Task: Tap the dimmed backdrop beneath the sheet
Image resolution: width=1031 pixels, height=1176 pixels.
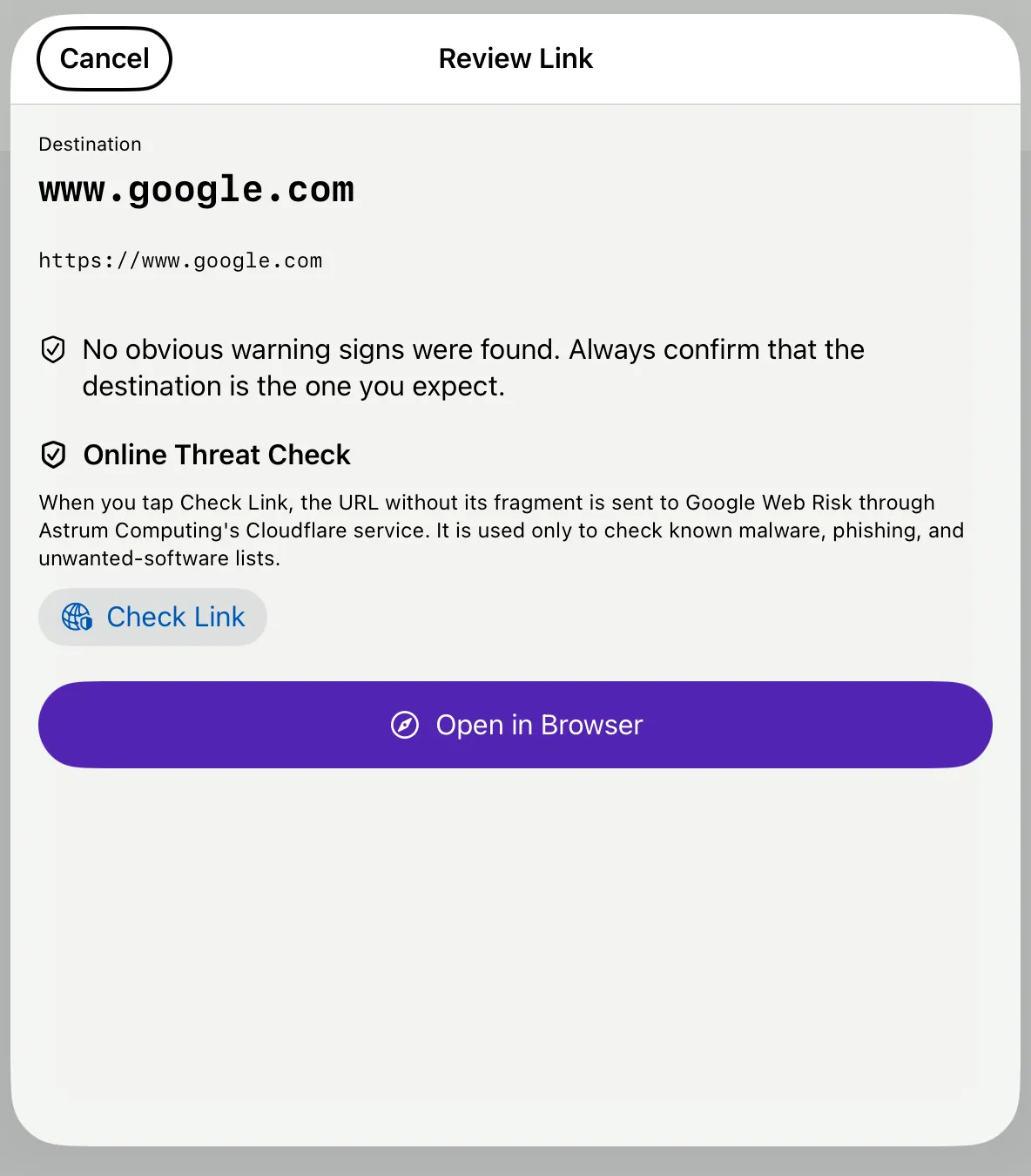Action: (515, 1162)
